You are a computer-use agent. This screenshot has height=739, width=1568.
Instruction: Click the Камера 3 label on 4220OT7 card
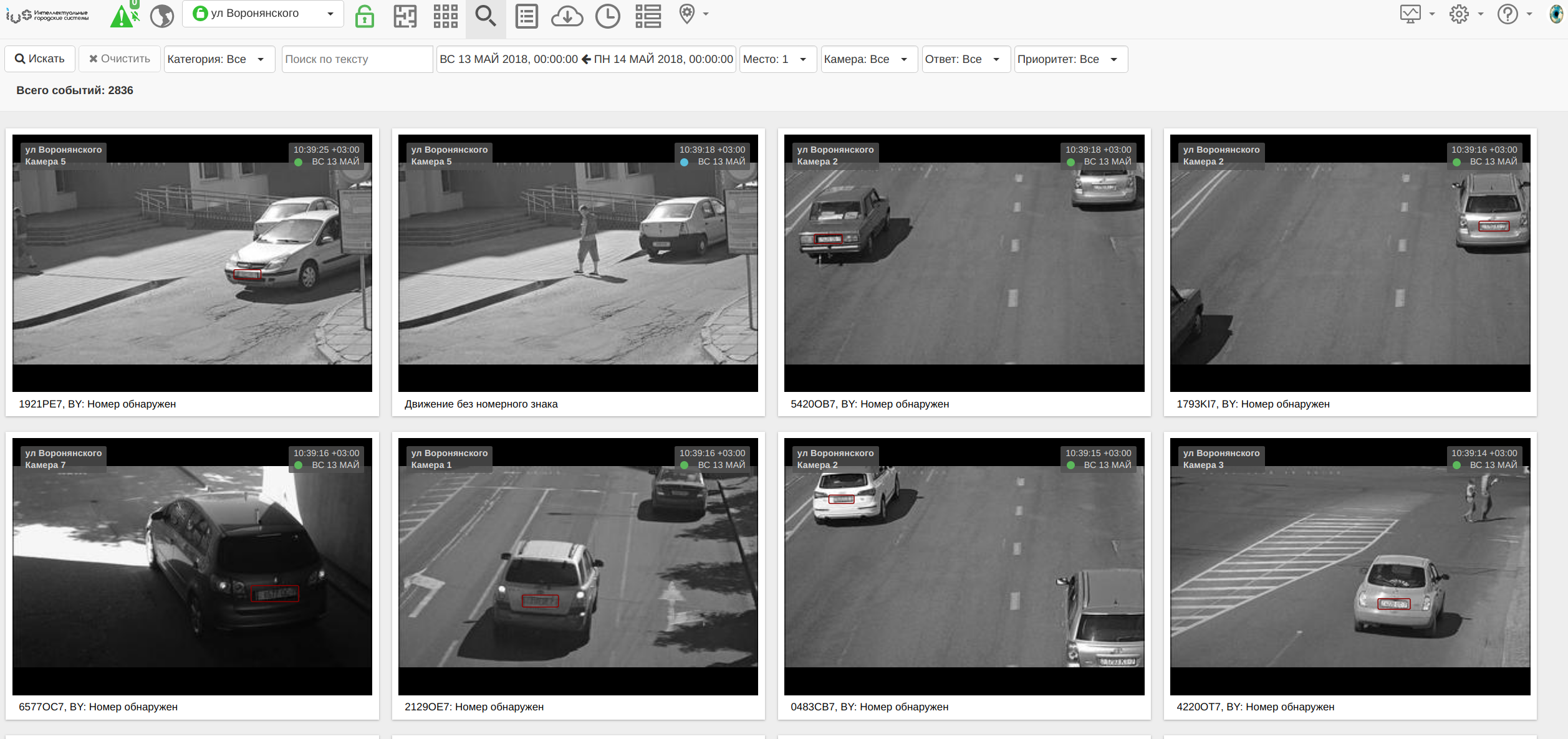pos(1203,465)
